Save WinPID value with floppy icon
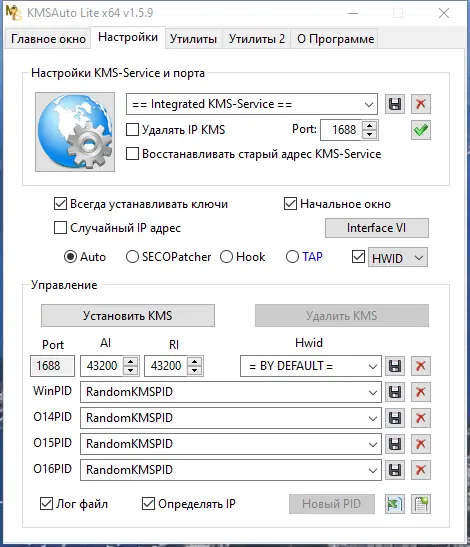 coord(395,392)
